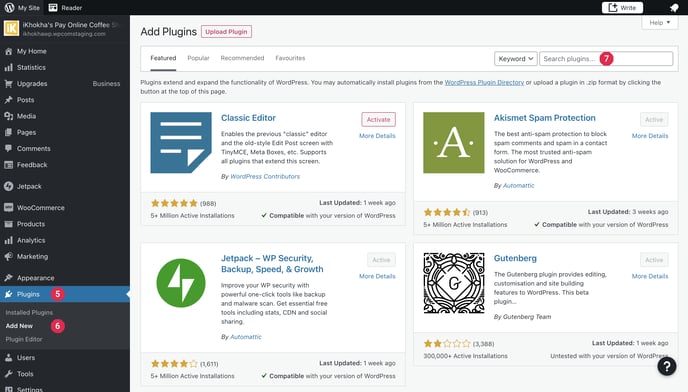Open More Details for Jetpack plugin

(377, 276)
